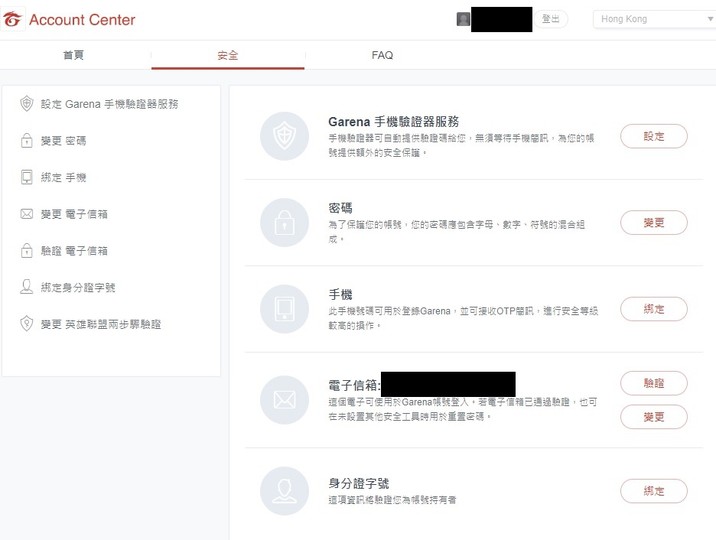The height and width of the screenshot is (540, 716).
Task: Click the round person icon beside 身分證字號
Action: [x=284, y=491]
